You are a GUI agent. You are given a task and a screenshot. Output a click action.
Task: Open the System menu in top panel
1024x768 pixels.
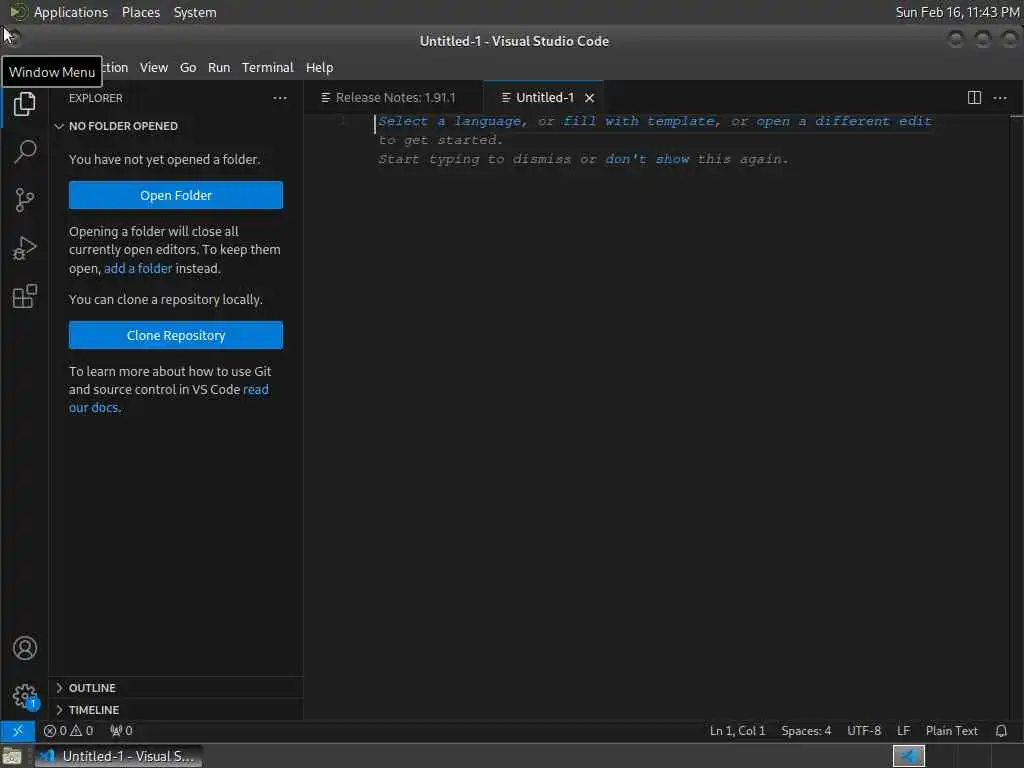pos(195,12)
